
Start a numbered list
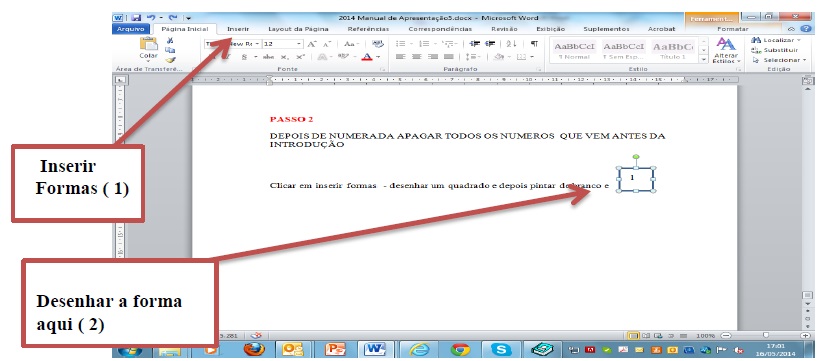[424, 44]
